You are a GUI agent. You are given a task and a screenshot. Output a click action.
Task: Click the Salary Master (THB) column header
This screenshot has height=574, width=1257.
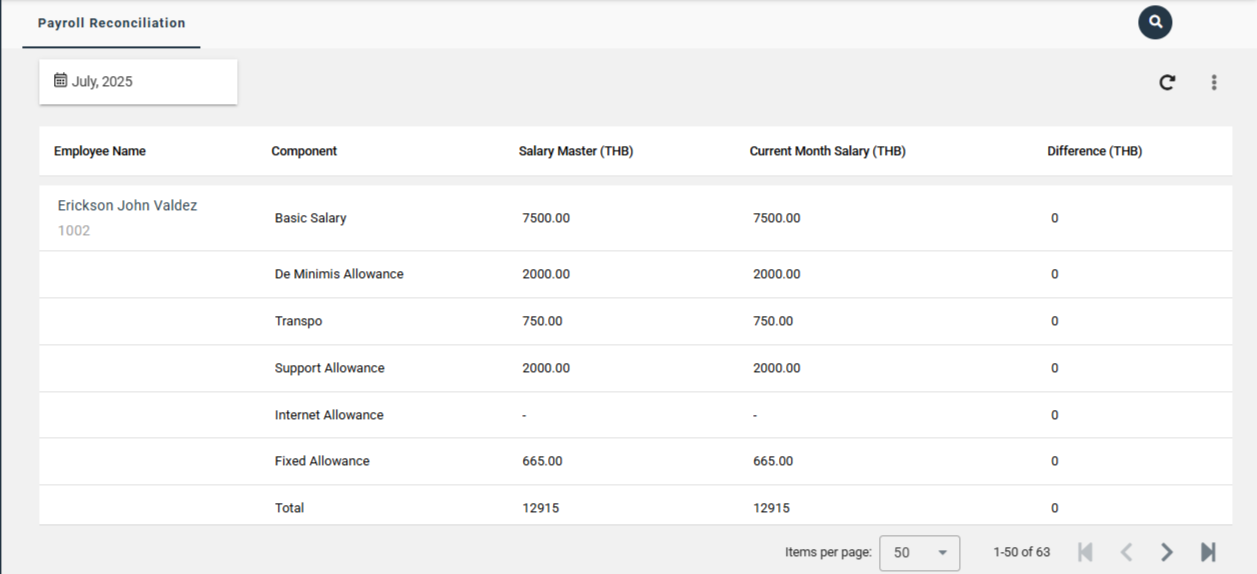[576, 151]
